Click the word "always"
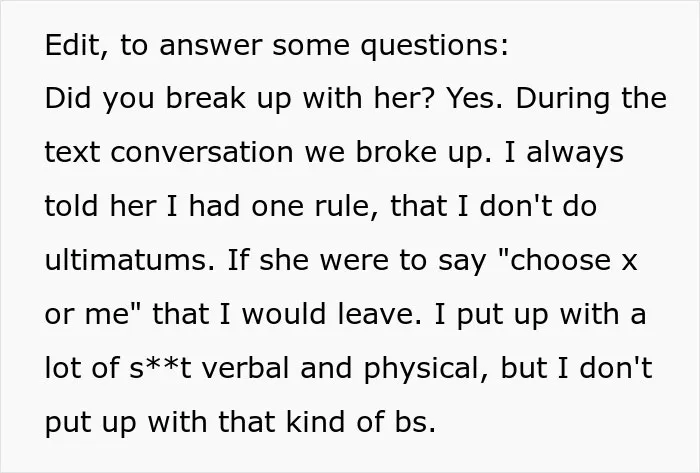 coord(575,154)
